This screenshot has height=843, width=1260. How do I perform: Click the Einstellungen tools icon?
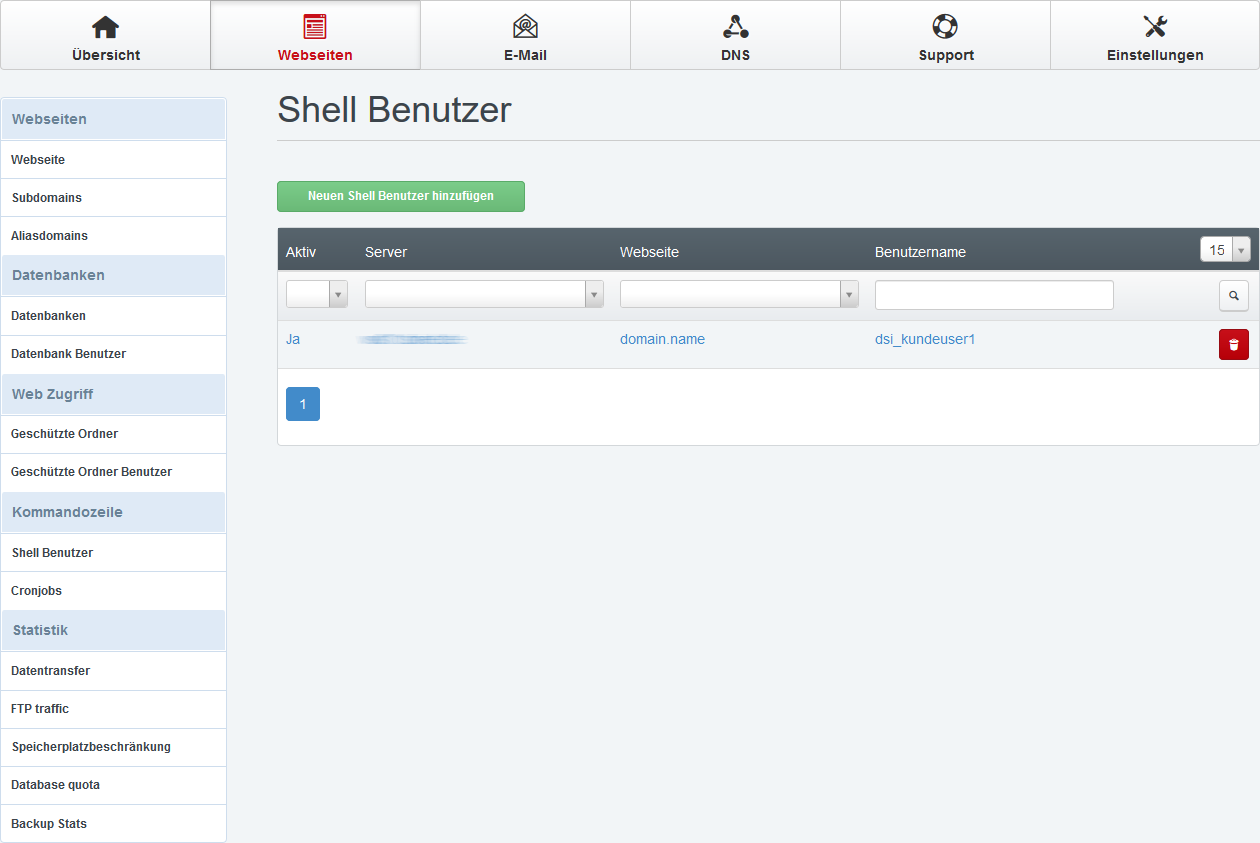[1155, 27]
